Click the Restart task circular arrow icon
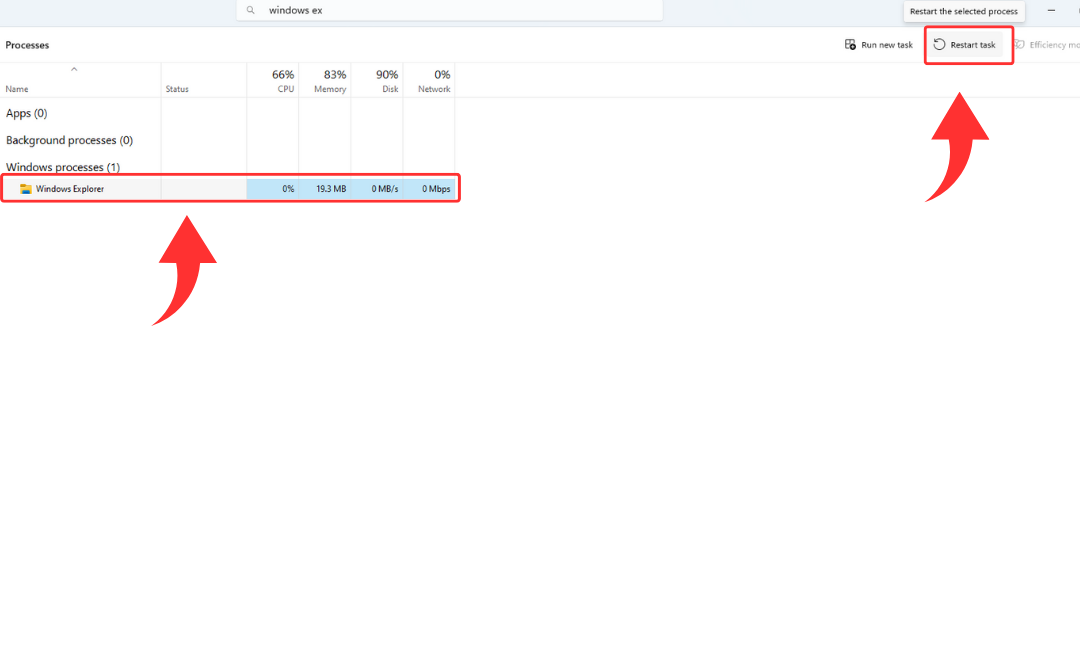This screenshot has width=1080, height=650. click(939, 45)
